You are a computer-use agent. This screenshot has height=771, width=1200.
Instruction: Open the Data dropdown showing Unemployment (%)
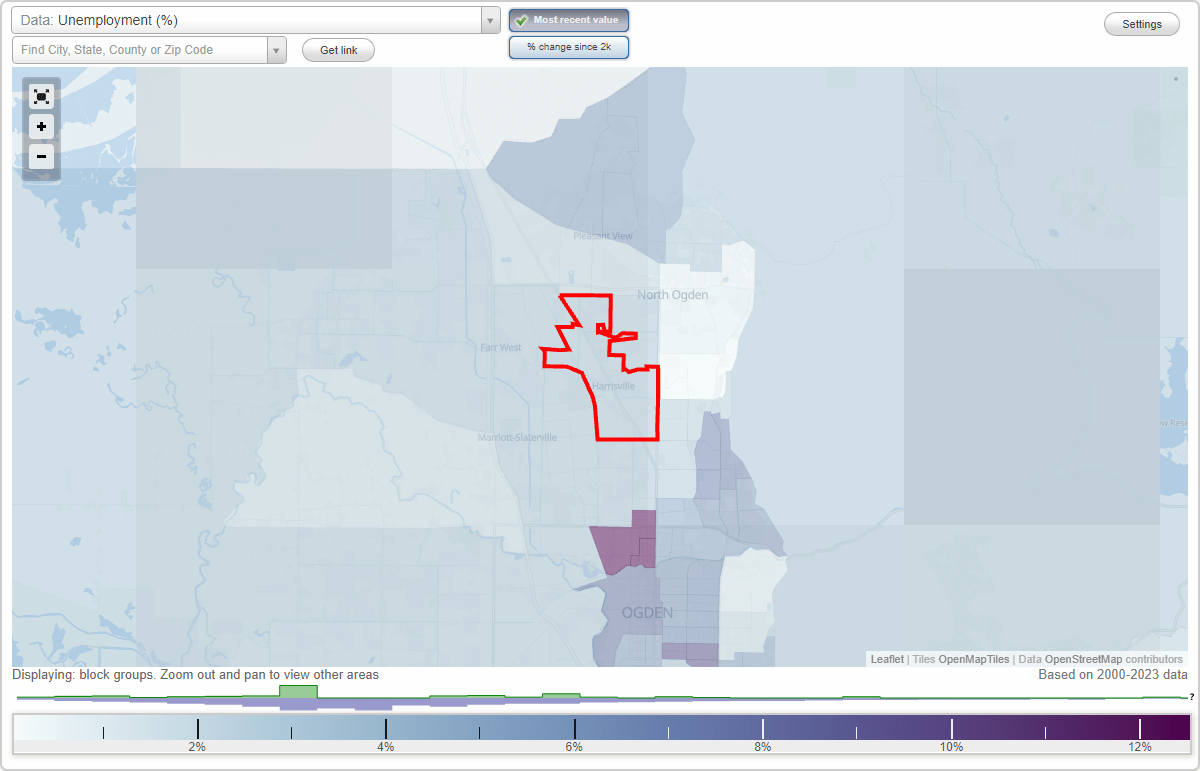tap(250, 20)
